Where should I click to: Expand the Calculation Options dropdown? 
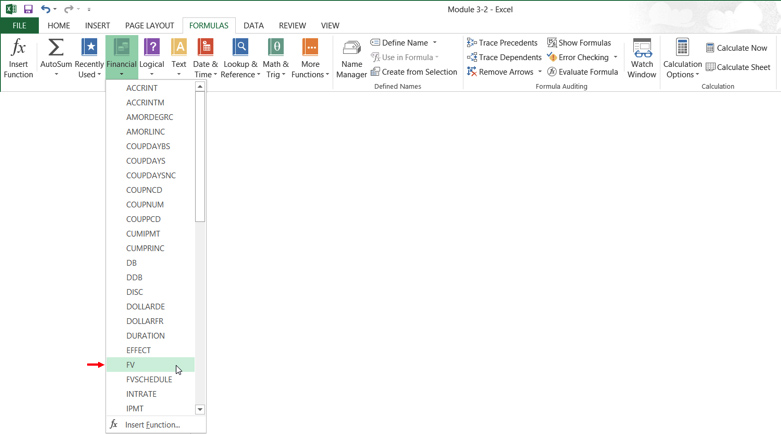(x=683, y=60)
